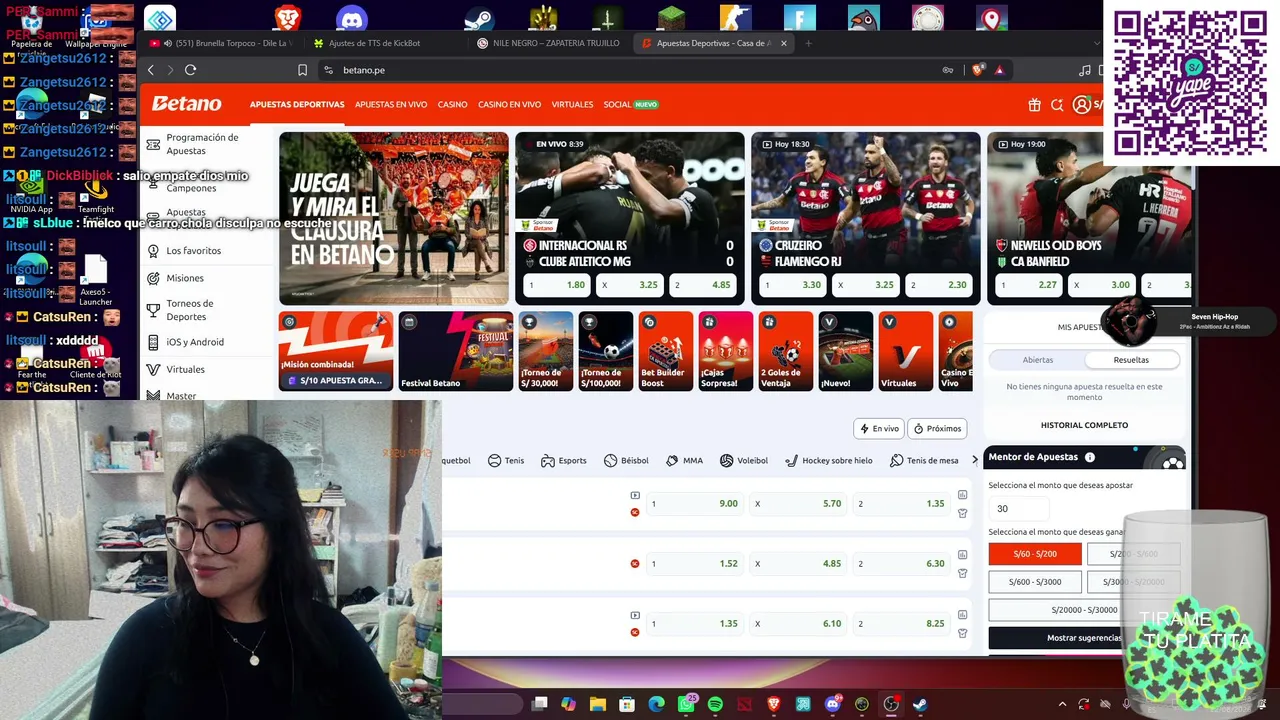Open the APUESTAS EN VIVO menu
Screen dimensions: 1280x720
tap(391, 105)
